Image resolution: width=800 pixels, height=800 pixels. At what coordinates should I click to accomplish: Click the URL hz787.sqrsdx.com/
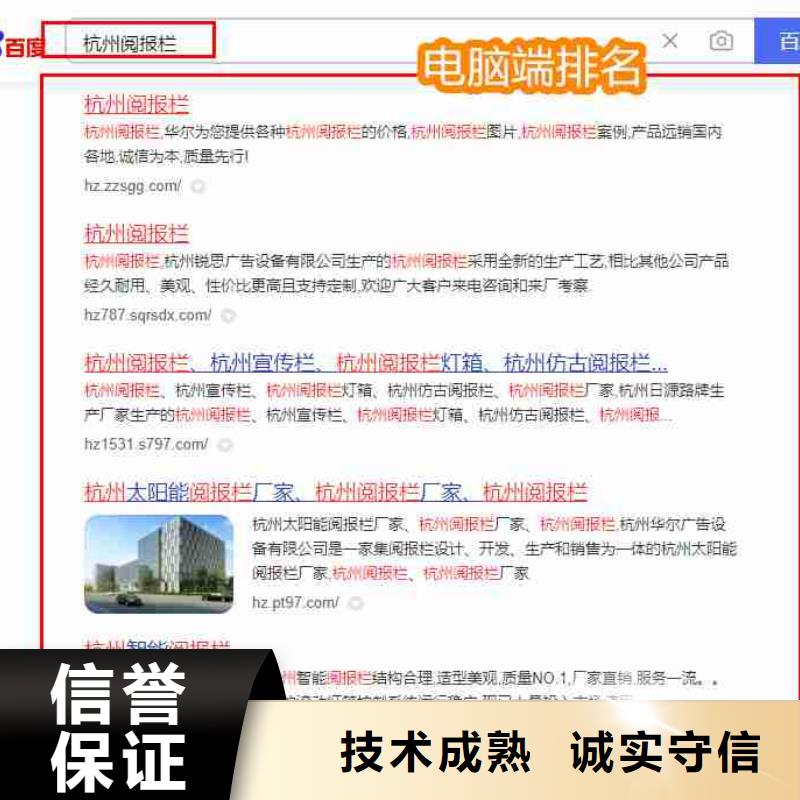point(147,315)
